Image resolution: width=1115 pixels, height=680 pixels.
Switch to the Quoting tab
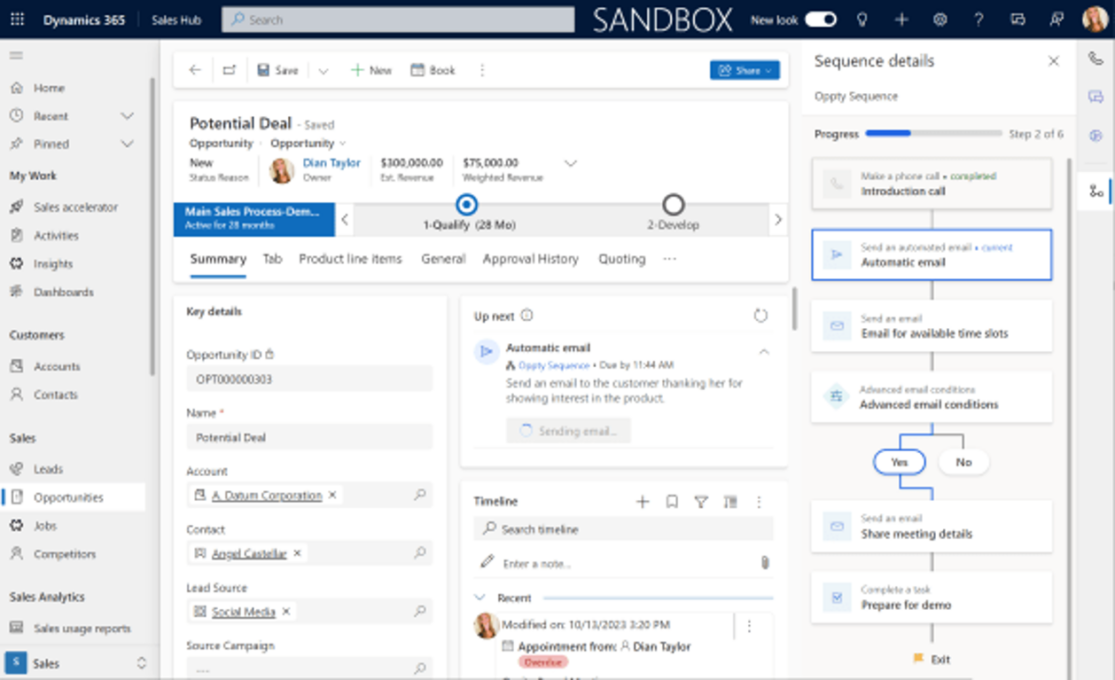621,259
